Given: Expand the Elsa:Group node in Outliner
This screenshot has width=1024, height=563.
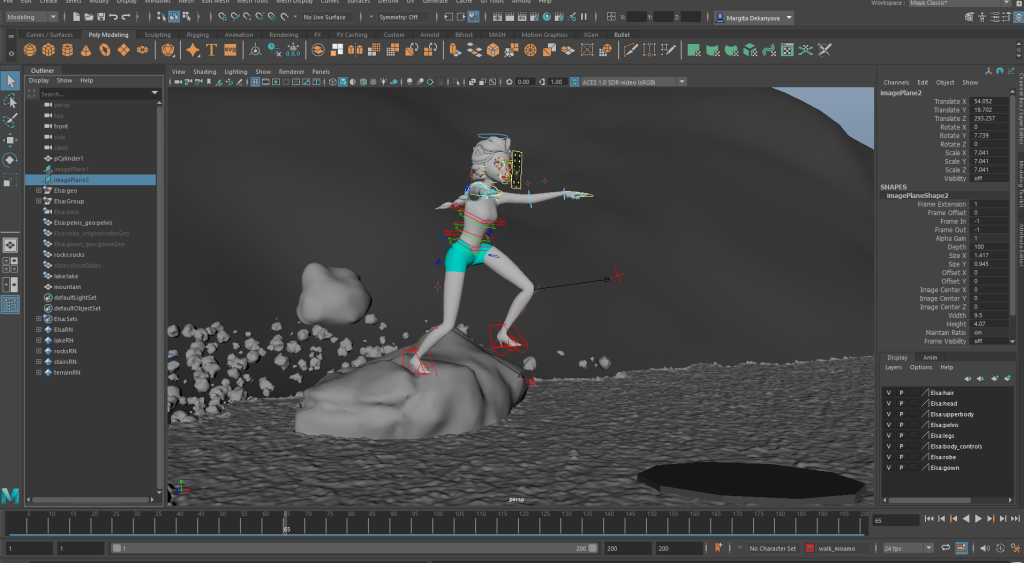Looking at the screenshot, I should (39, 201).
